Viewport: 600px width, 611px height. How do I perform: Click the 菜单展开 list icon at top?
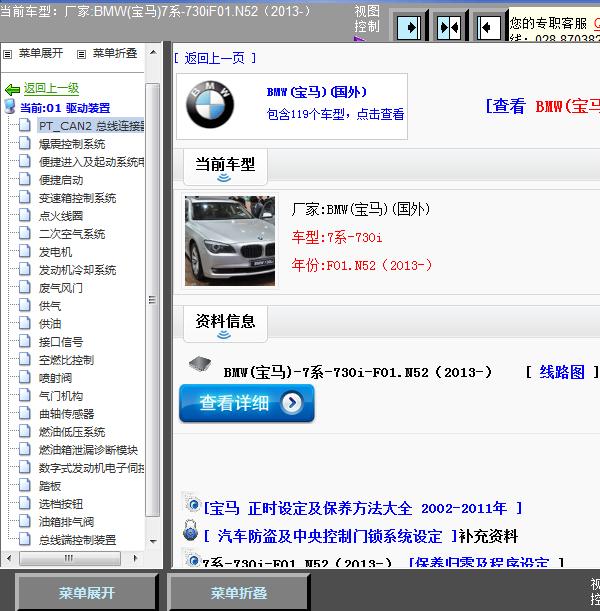click(7, 54)
